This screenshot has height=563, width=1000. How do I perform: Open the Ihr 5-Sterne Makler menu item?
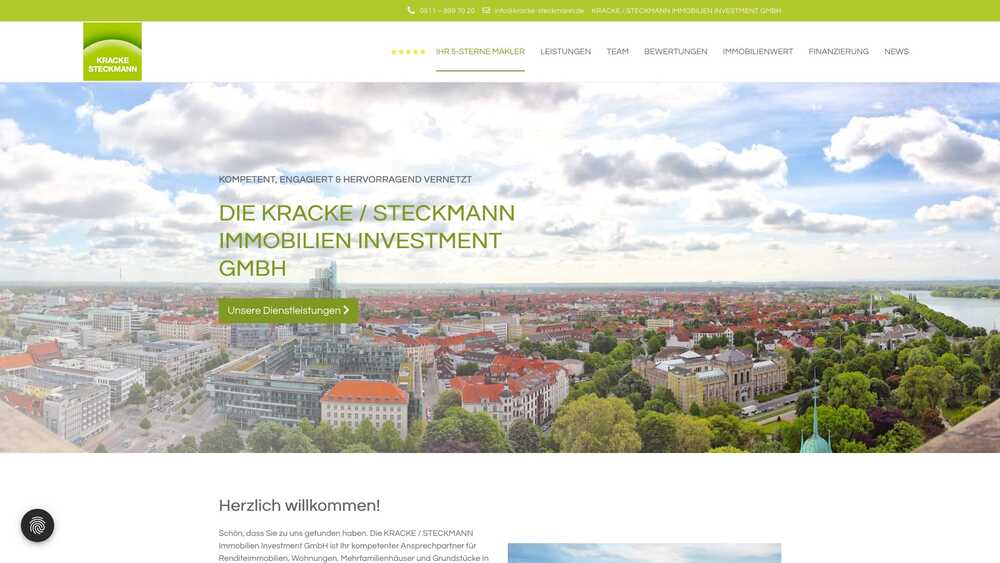[x=480, y=52]
